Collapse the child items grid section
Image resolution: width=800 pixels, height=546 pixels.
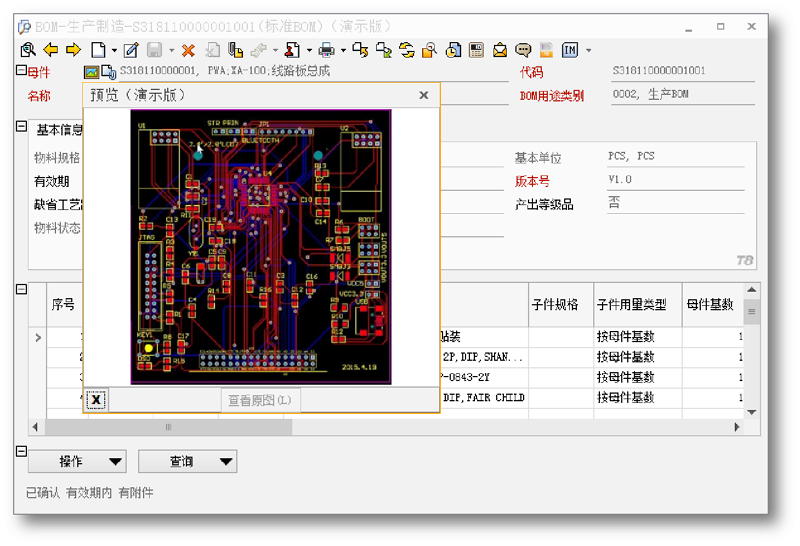pyautogui.click(x=21, y=289)
